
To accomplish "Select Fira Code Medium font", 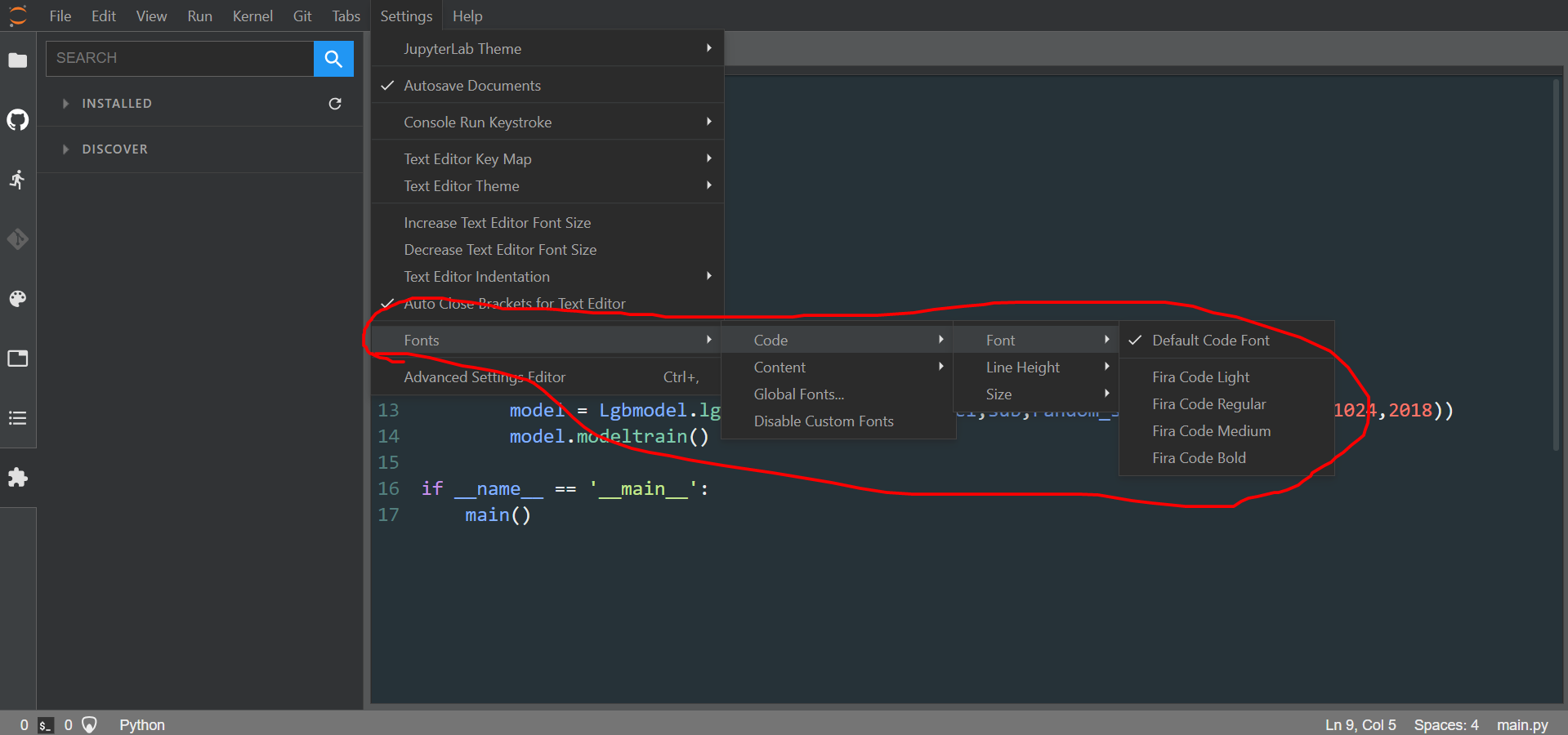I will point(1226,431).
